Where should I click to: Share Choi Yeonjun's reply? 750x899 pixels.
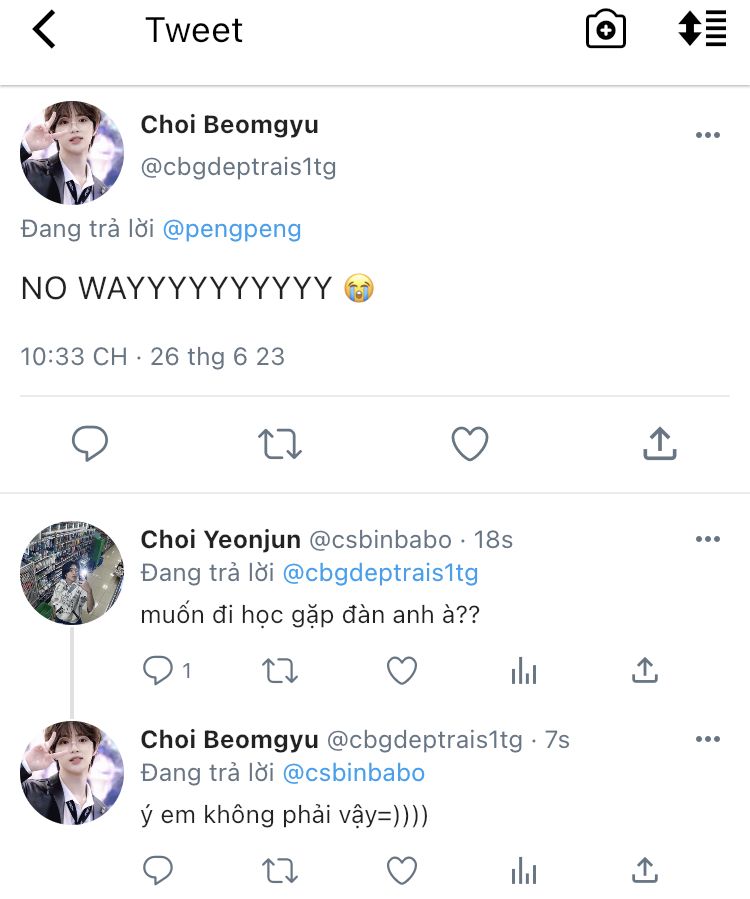click(645, 671)
